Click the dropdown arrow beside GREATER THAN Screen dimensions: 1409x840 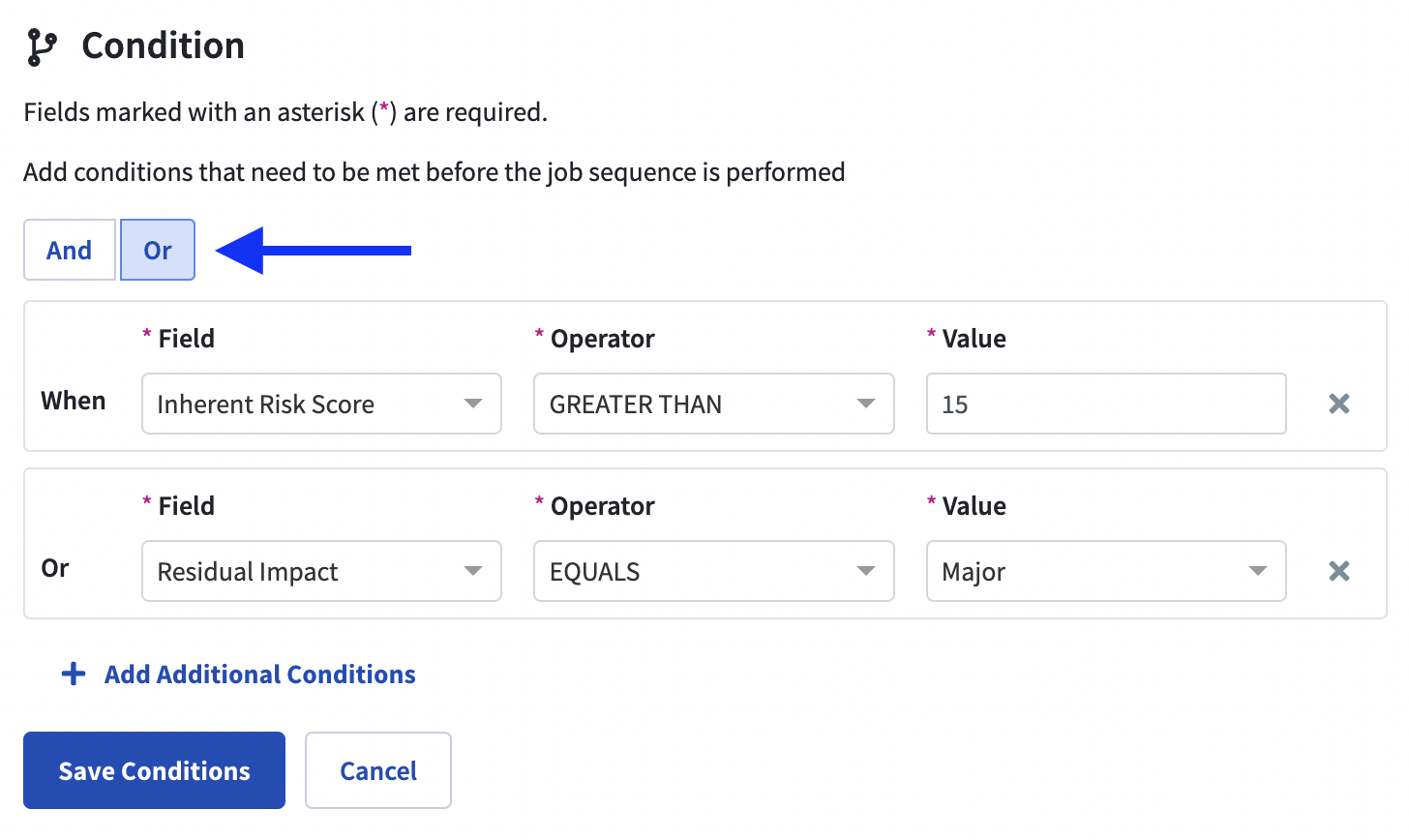click(x=866, y=404)
